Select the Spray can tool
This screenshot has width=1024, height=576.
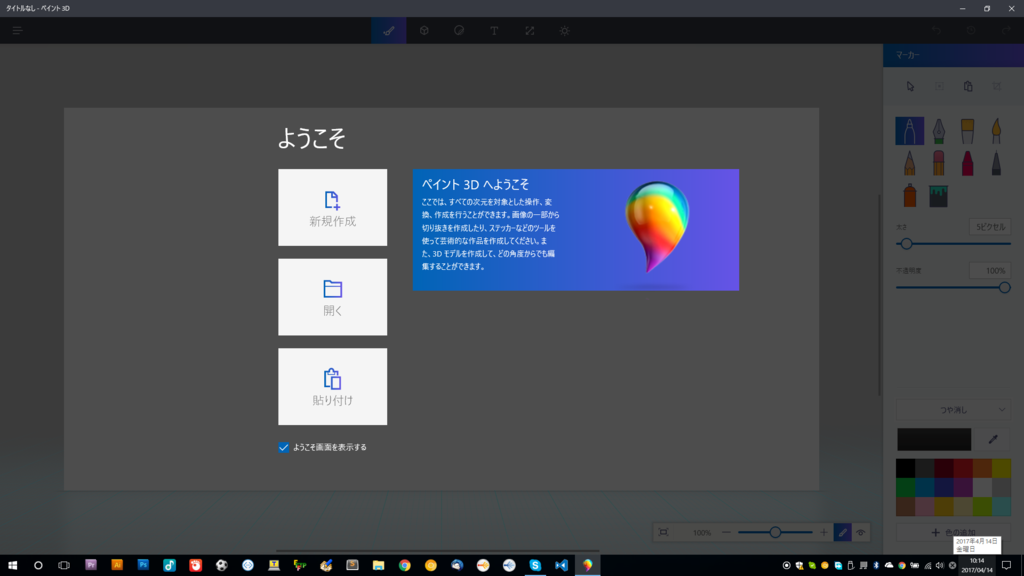[x=909, y=195]
